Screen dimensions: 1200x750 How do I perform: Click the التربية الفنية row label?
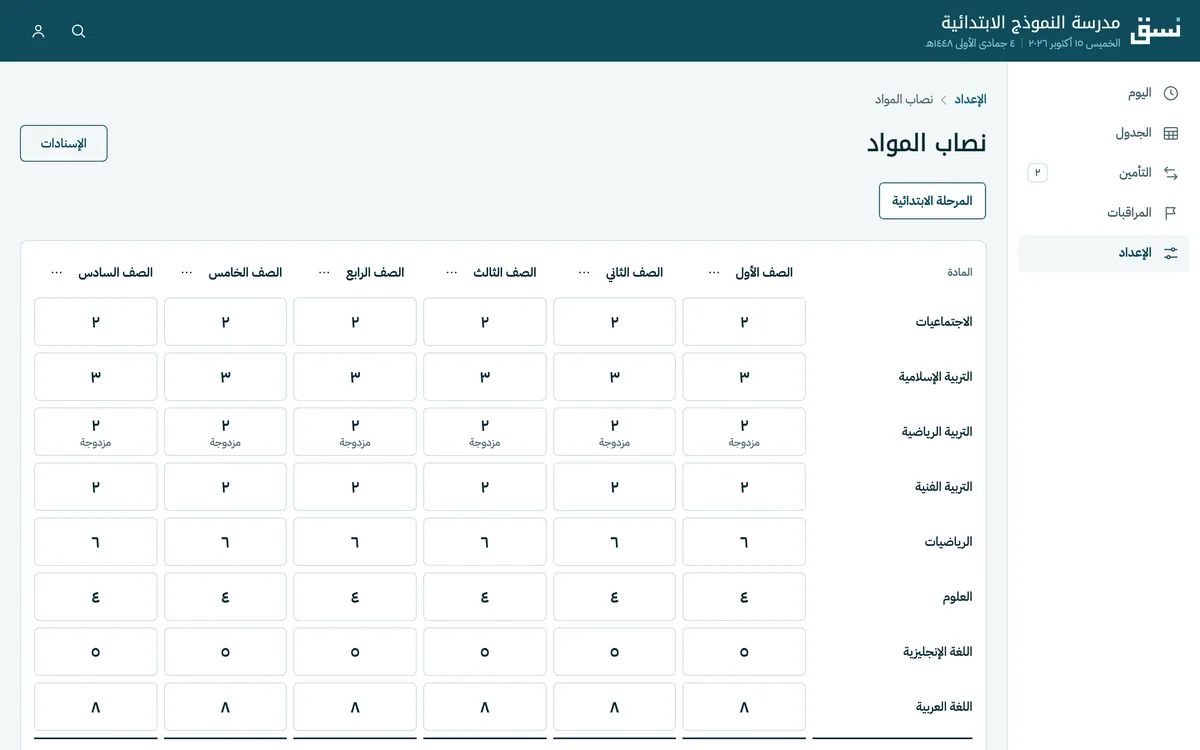point(944,487)
